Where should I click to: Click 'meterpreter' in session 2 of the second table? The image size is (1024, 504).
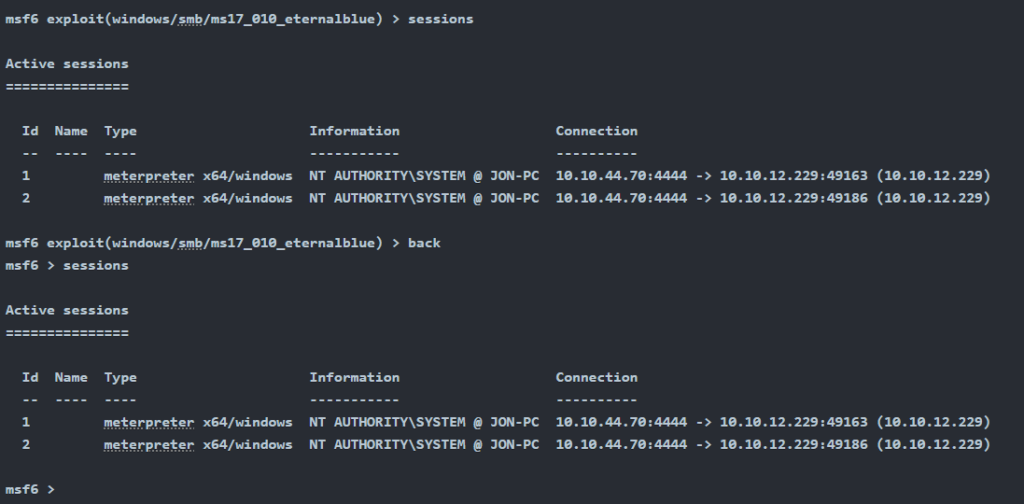[x=149, y=445]
